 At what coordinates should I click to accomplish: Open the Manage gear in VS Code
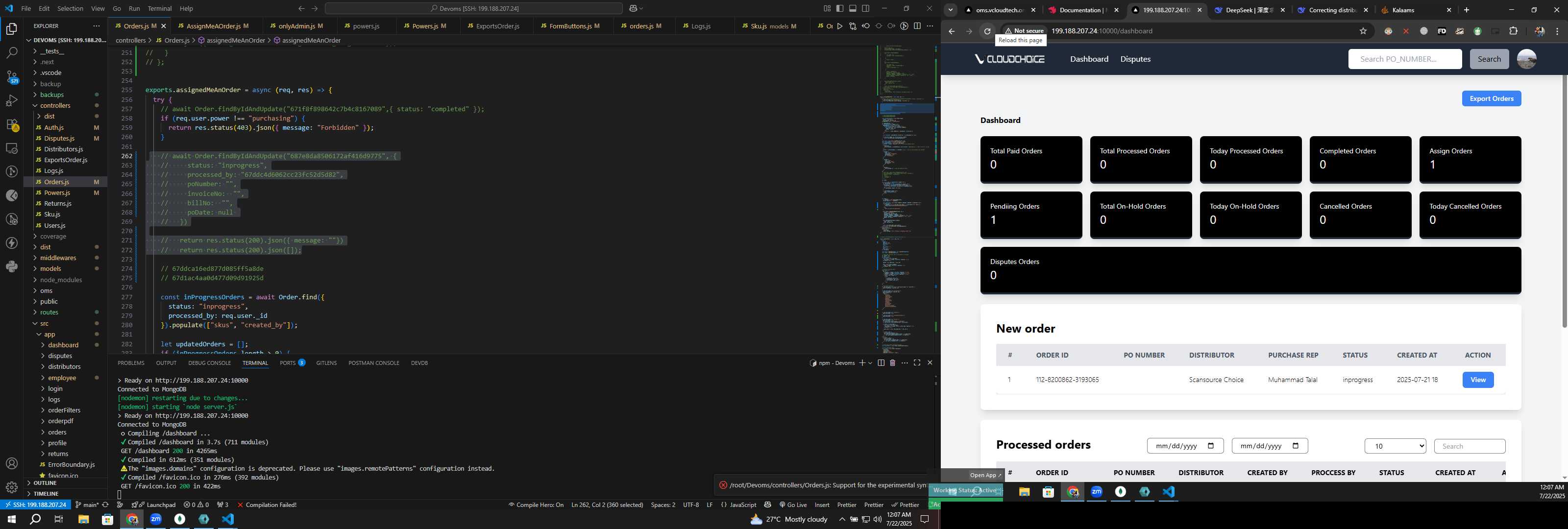(12, 487)
